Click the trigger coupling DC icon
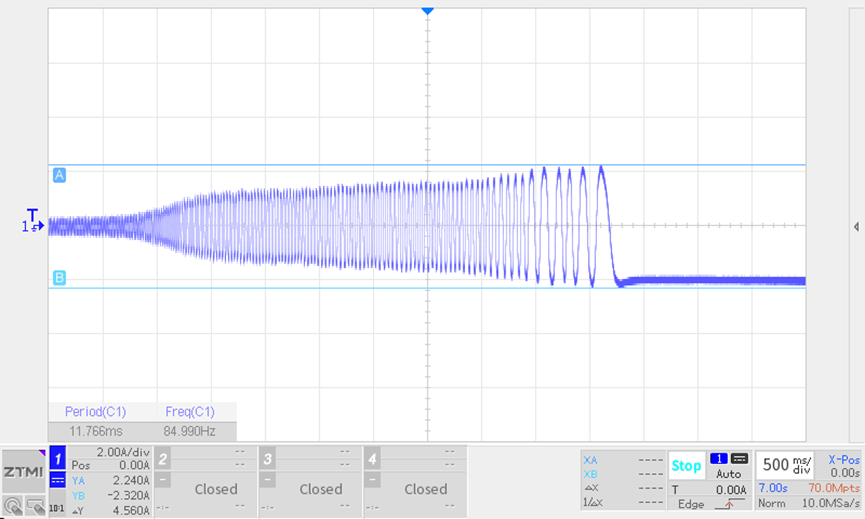 (739, 458)
